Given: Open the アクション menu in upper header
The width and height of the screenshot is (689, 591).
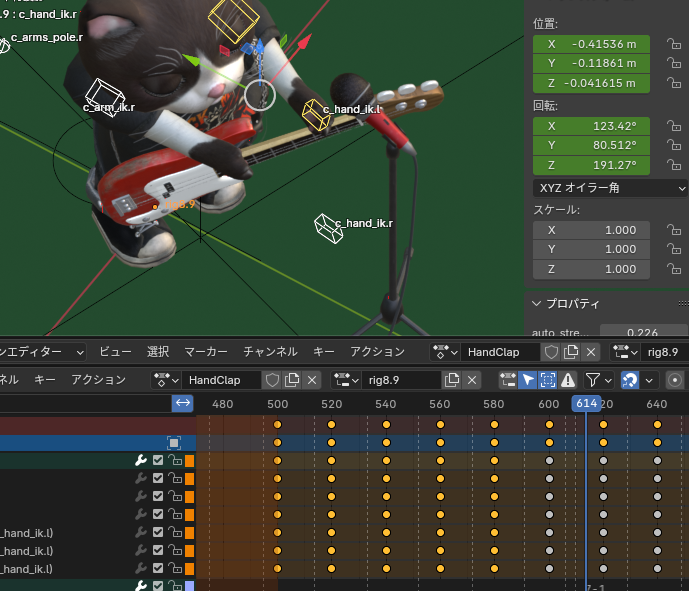Looking at the screenshot, I should click(x=377, y=352).
